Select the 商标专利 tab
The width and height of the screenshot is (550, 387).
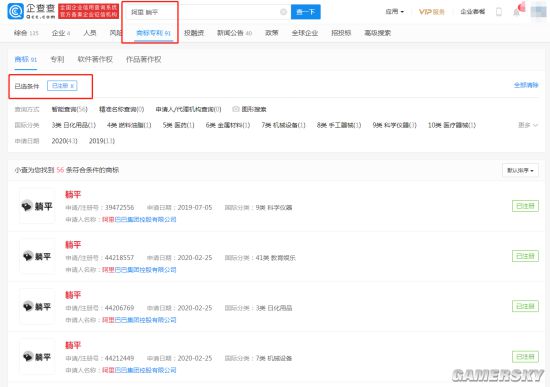(x=153, y=33)
